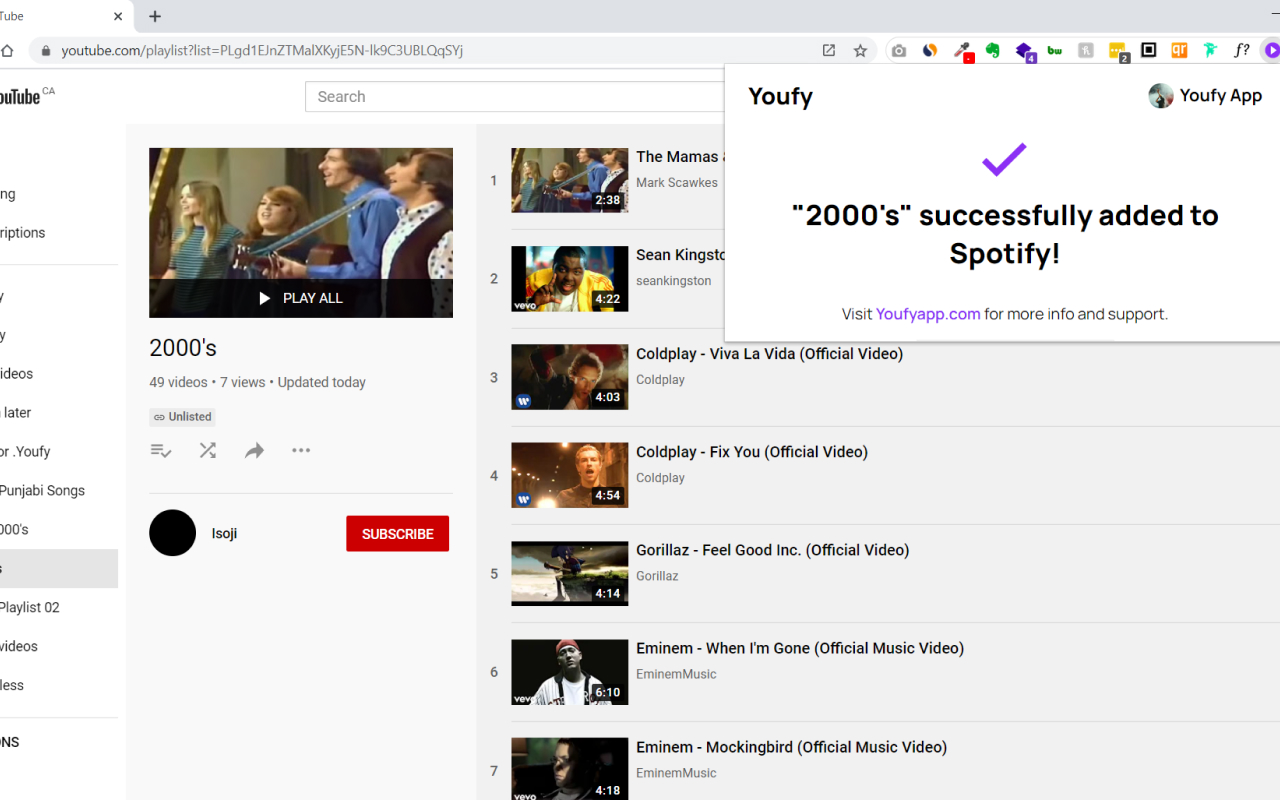Close the YouTube browser tab
1280x800 pixels.
pos(118,16)
